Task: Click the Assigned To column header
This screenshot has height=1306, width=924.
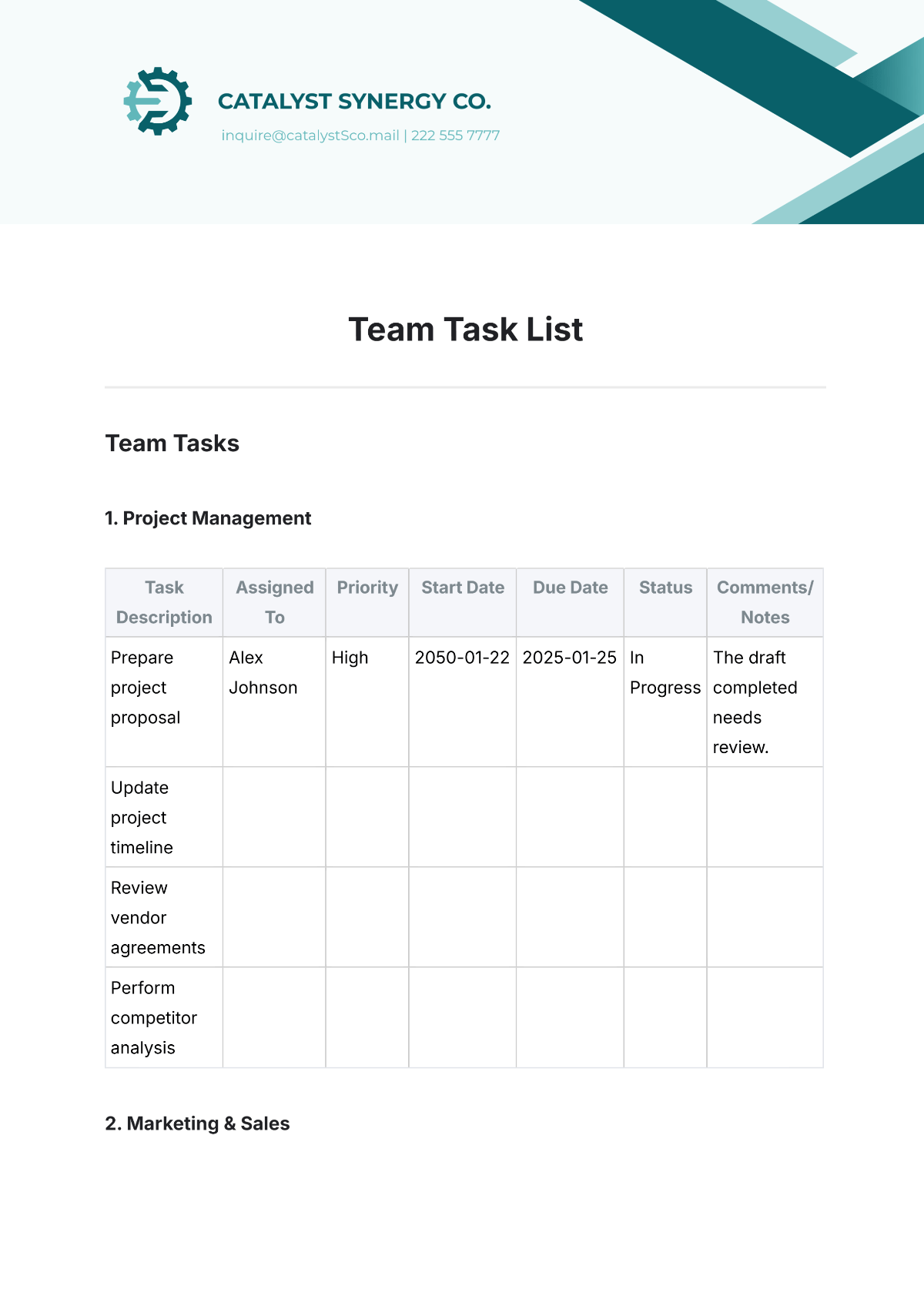Action: click(x=275, y=602)
